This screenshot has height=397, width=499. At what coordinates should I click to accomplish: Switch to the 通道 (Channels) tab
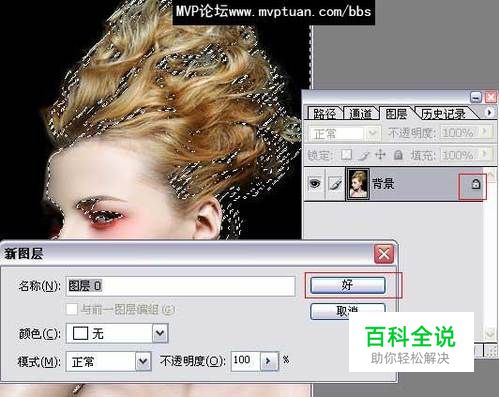(361, 113)
